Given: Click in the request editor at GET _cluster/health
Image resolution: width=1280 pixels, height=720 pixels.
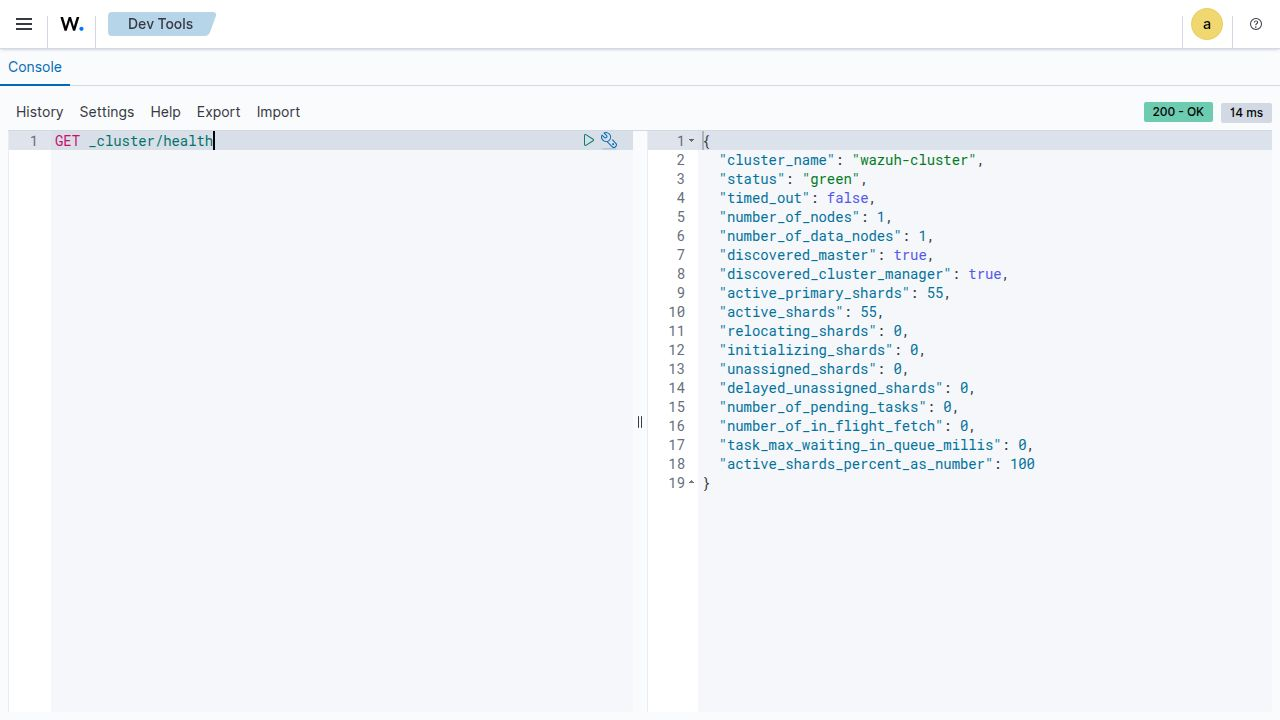Looking at the screenshot, I should point(134,141).
